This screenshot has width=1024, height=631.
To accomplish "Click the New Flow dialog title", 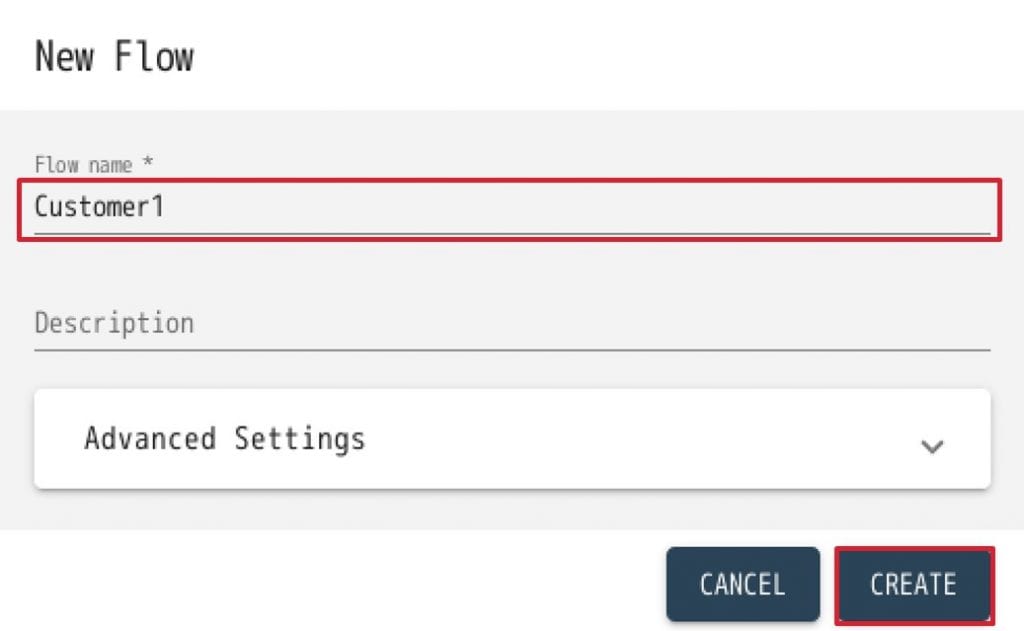I will coord(114,56).
